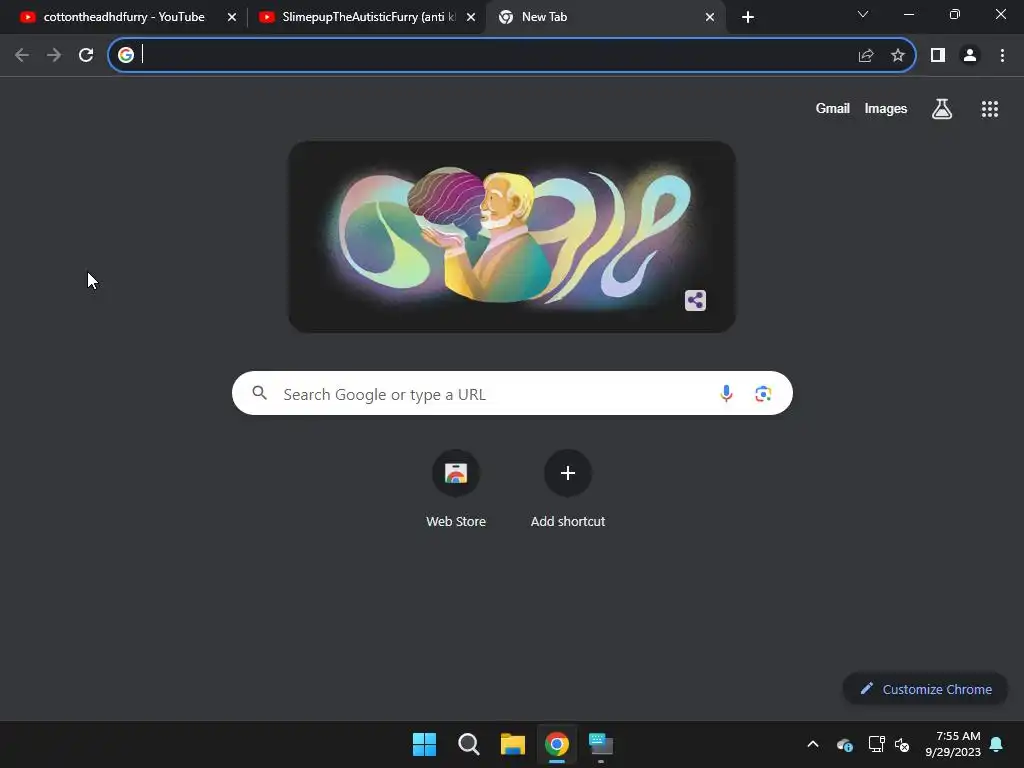Image resolution: width=1024 pixels, height=768 pixels.
Task: Open the Windows Start menu
Action: 424,744
